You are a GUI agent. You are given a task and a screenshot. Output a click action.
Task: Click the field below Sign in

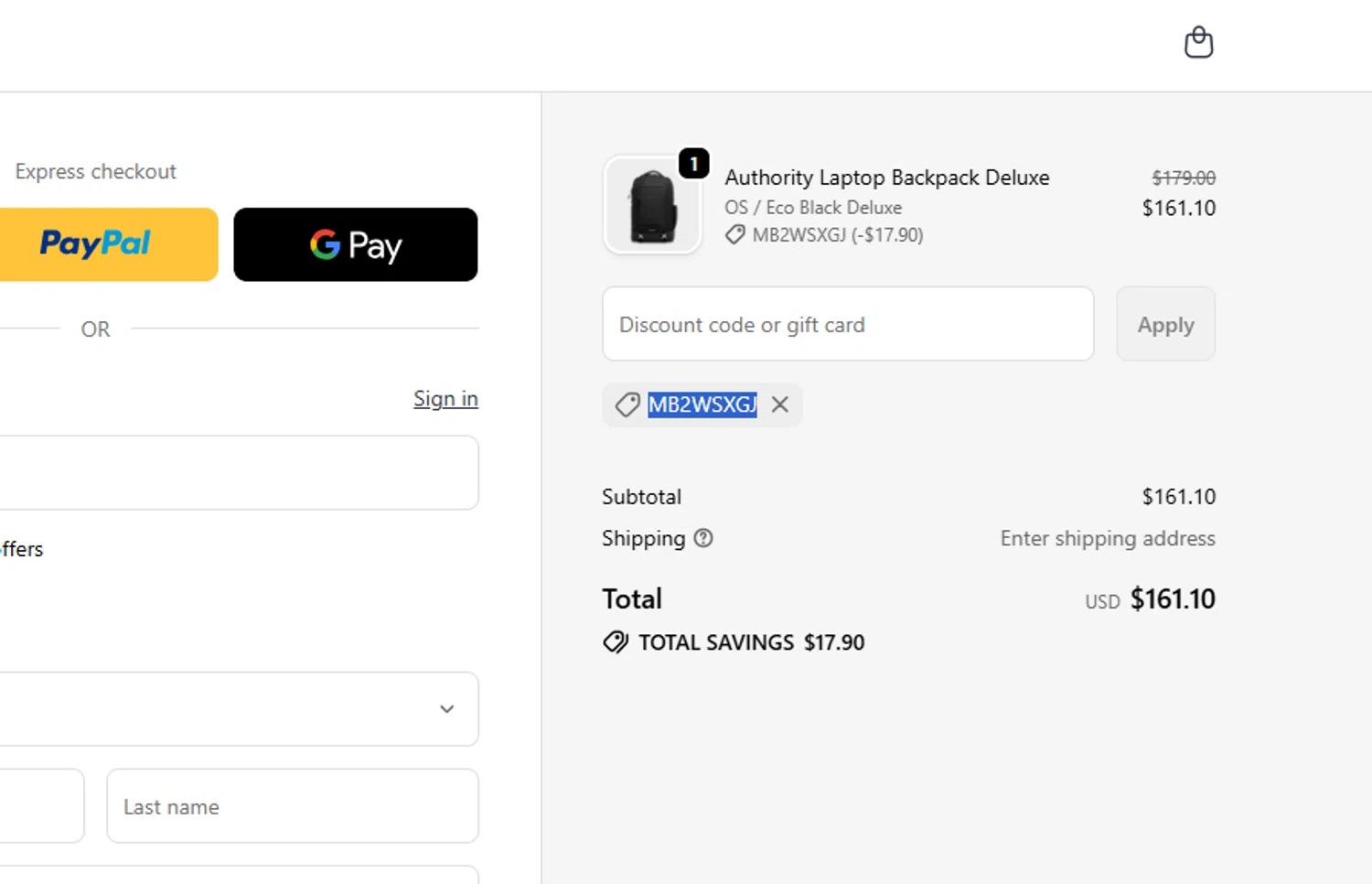pyautogui.click(x=239, y=472)
